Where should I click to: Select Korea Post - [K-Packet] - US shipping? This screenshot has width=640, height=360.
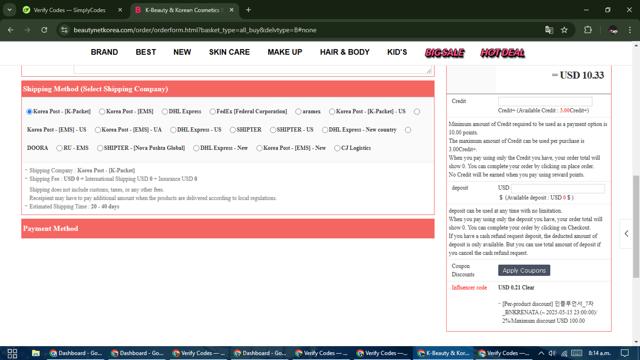(x=332, y=111)
